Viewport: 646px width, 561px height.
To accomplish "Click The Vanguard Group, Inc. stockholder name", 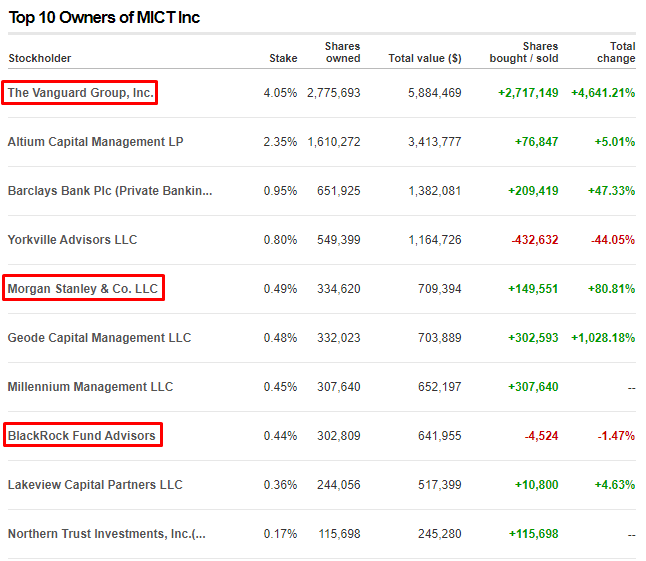I will coord(81,93).
